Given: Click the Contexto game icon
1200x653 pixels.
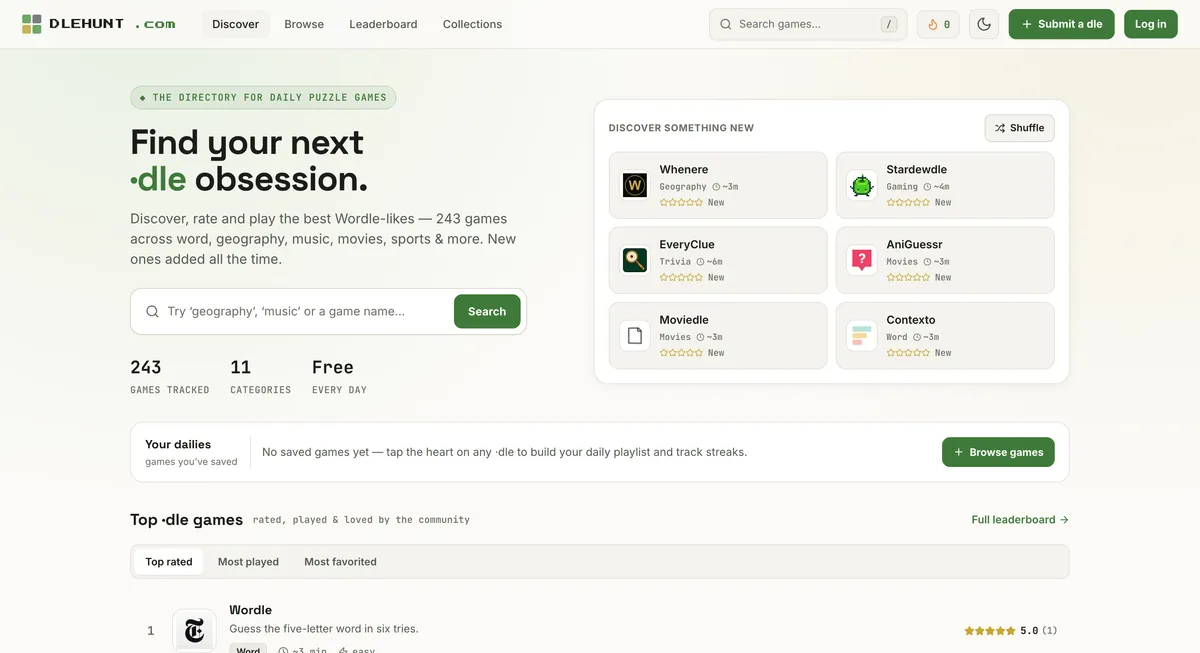Looking at the screenshot, I should pos(862,335).
